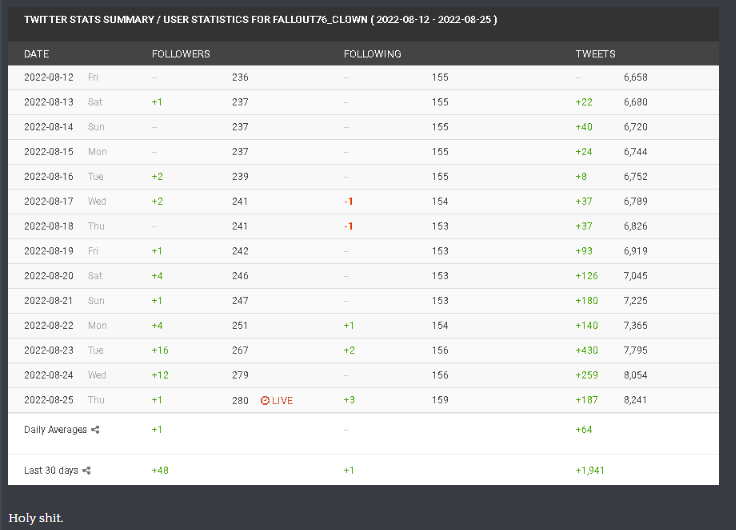Click the +259 tweets change value
The width and height of the screenshot is (736, 530).
point(587,376)
